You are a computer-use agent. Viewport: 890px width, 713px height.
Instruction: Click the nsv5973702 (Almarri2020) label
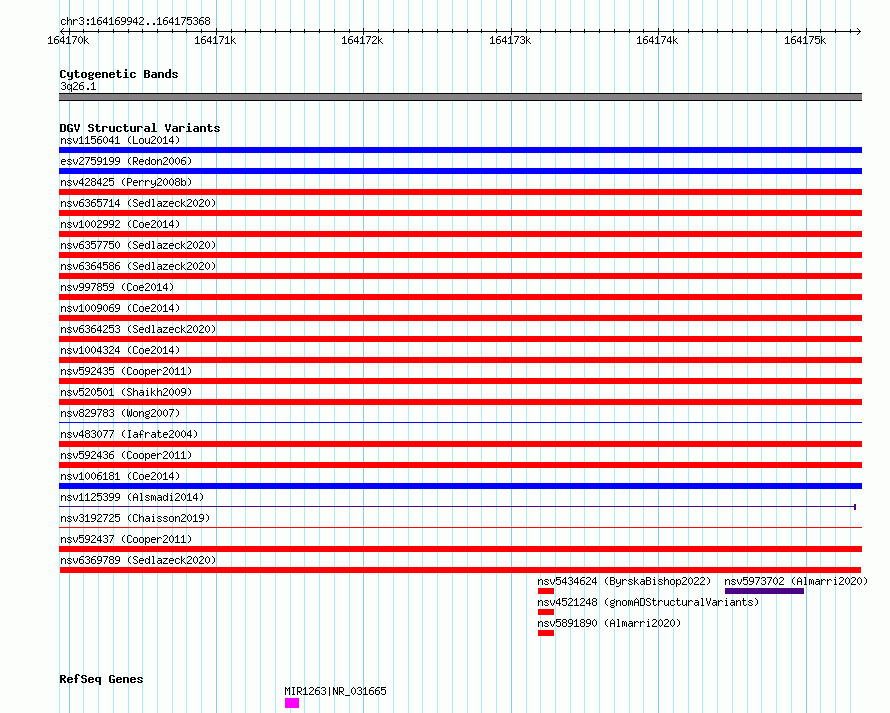796,581
